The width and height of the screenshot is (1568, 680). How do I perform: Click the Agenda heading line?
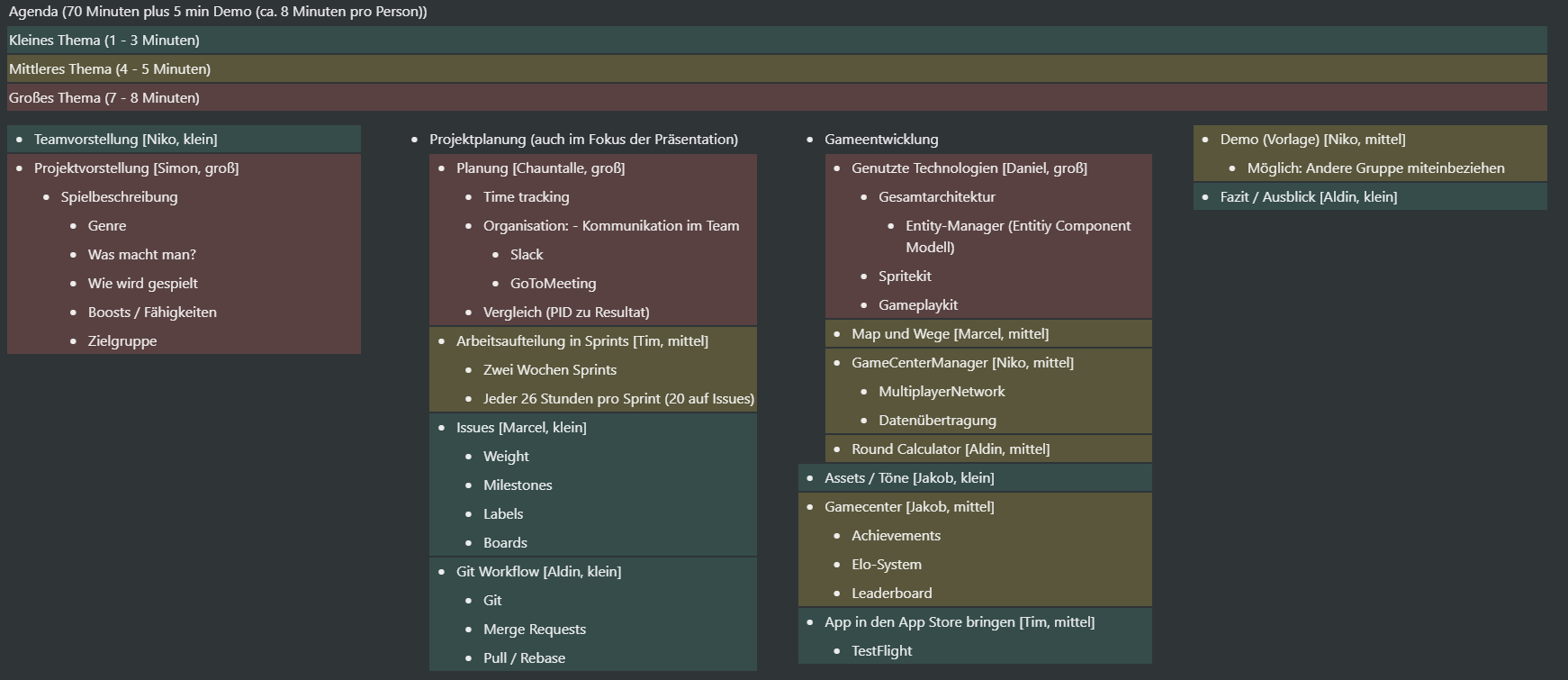(x=218, y=12)
